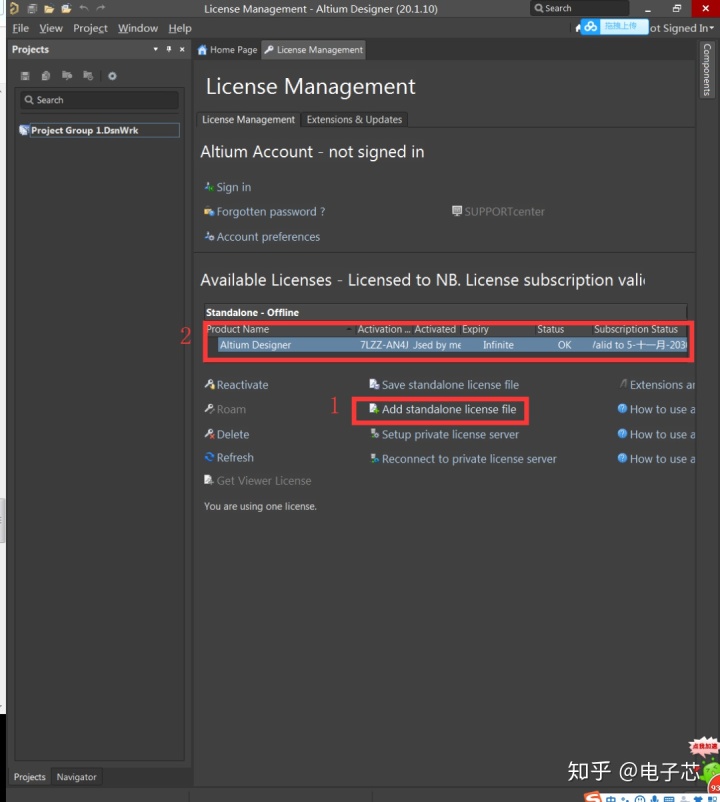Click the Add standalone license file icon
Image resolution: width=720 pixels, height=802 pixels.
tap(374, 409)
